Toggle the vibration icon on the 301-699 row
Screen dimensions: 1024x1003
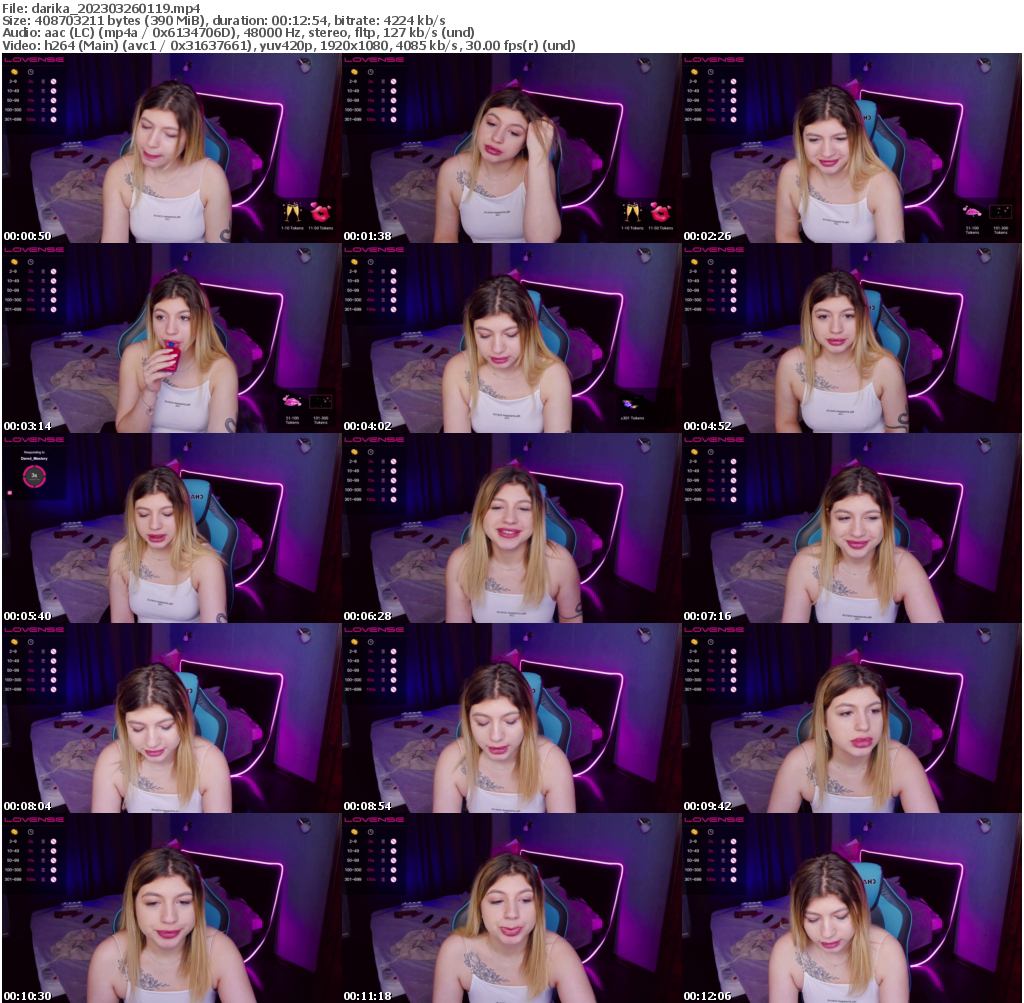coord(43,119)
